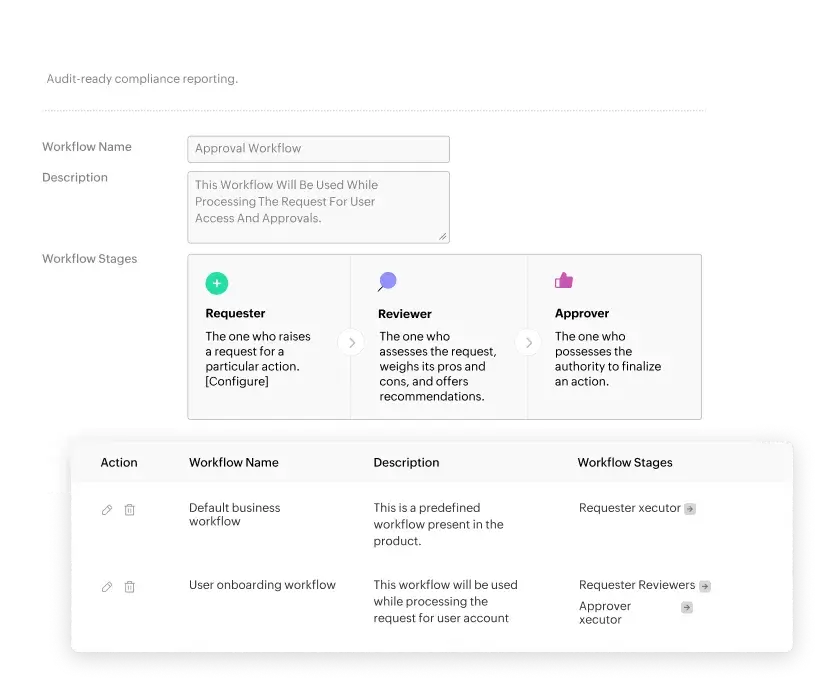Image resolution: width=818 pixels, height=681 pixels.
Task: Select the Requester stage heading
Action: 235,313
